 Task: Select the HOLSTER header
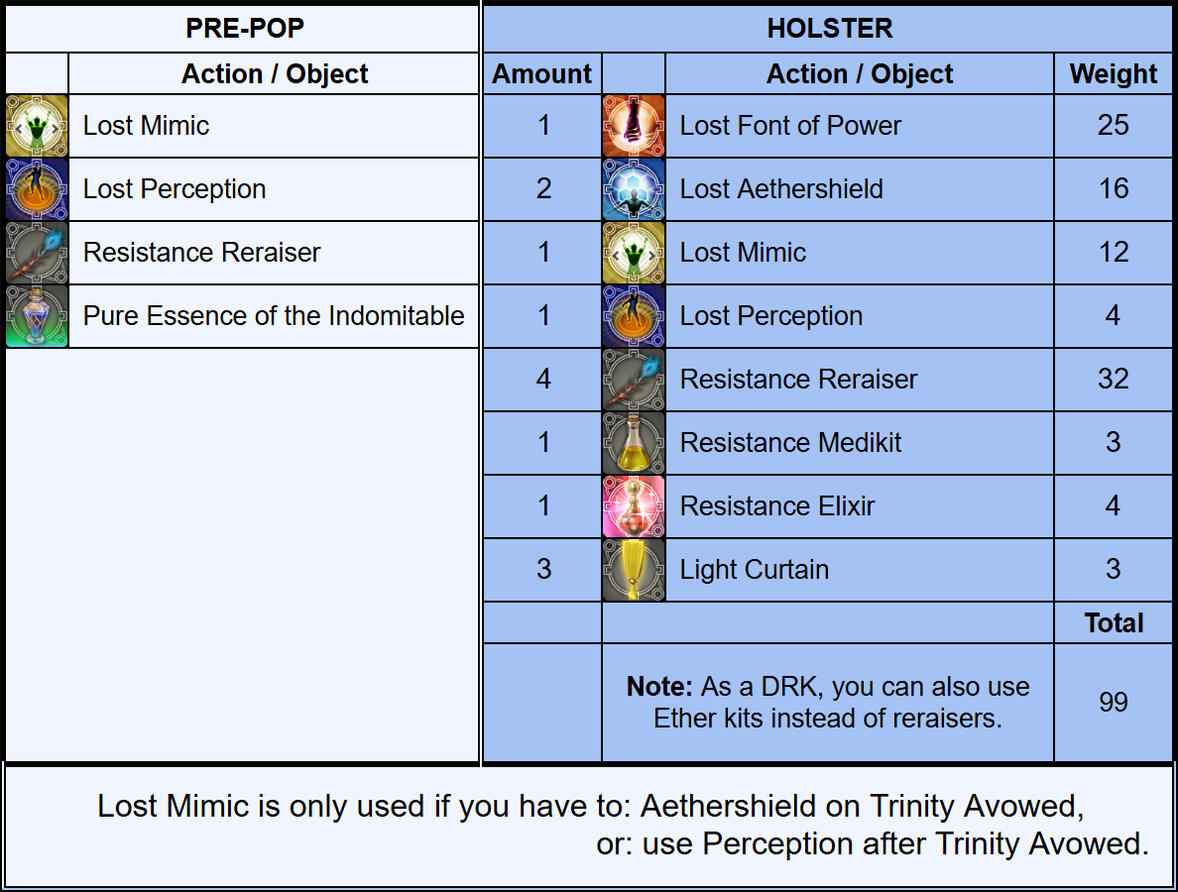pyautogui.click(x=829, y=28)
